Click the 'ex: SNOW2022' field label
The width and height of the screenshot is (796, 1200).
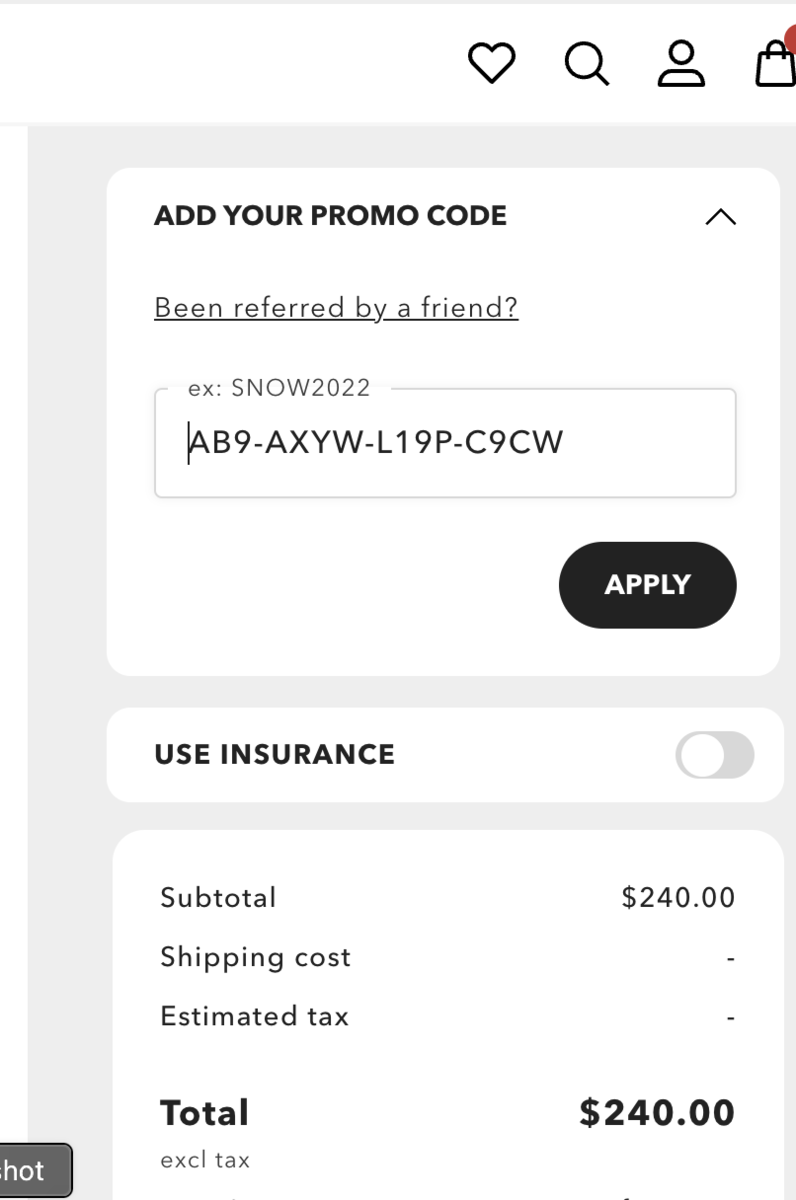click(x=279, y=388)
